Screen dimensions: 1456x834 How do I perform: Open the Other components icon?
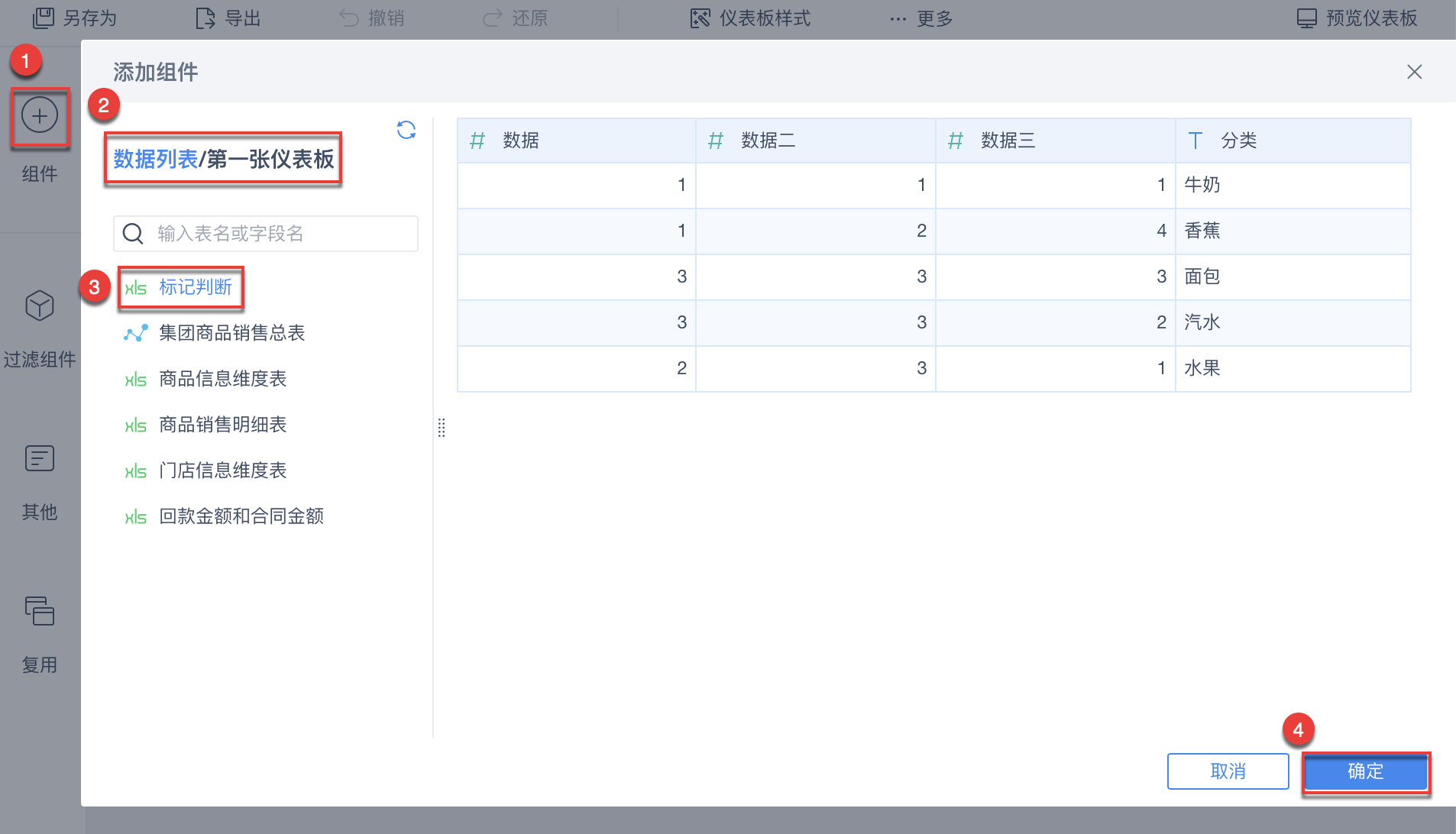point(40,458)
